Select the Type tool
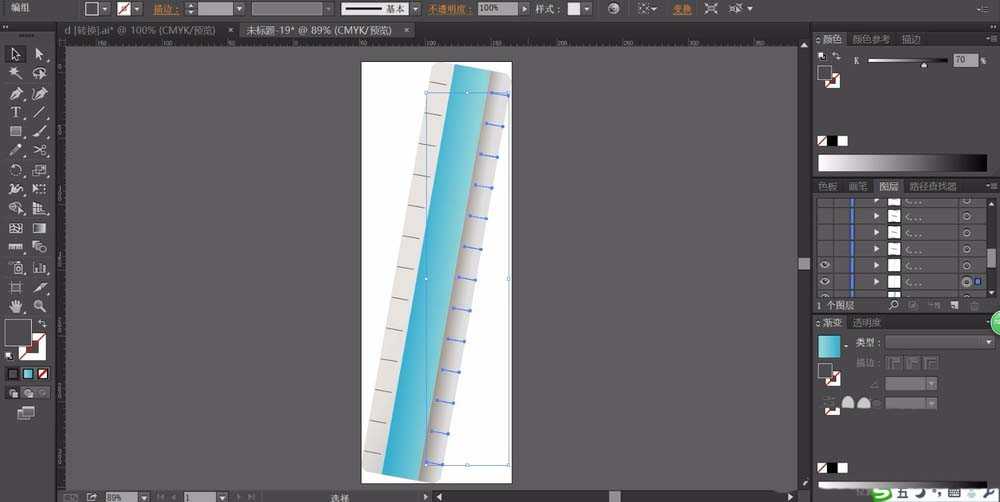 coord(16,112)
